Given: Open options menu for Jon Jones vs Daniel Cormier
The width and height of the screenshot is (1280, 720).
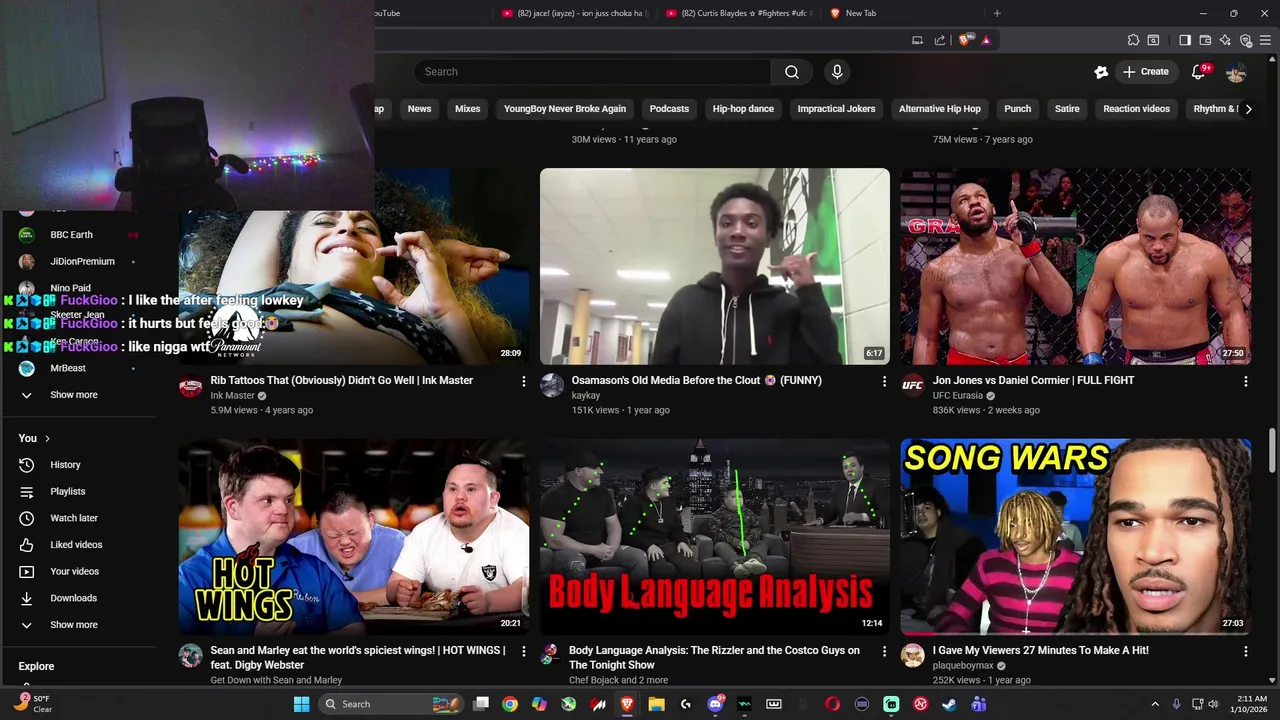Looking at the screenshot, I should [x=1245, y=381].
